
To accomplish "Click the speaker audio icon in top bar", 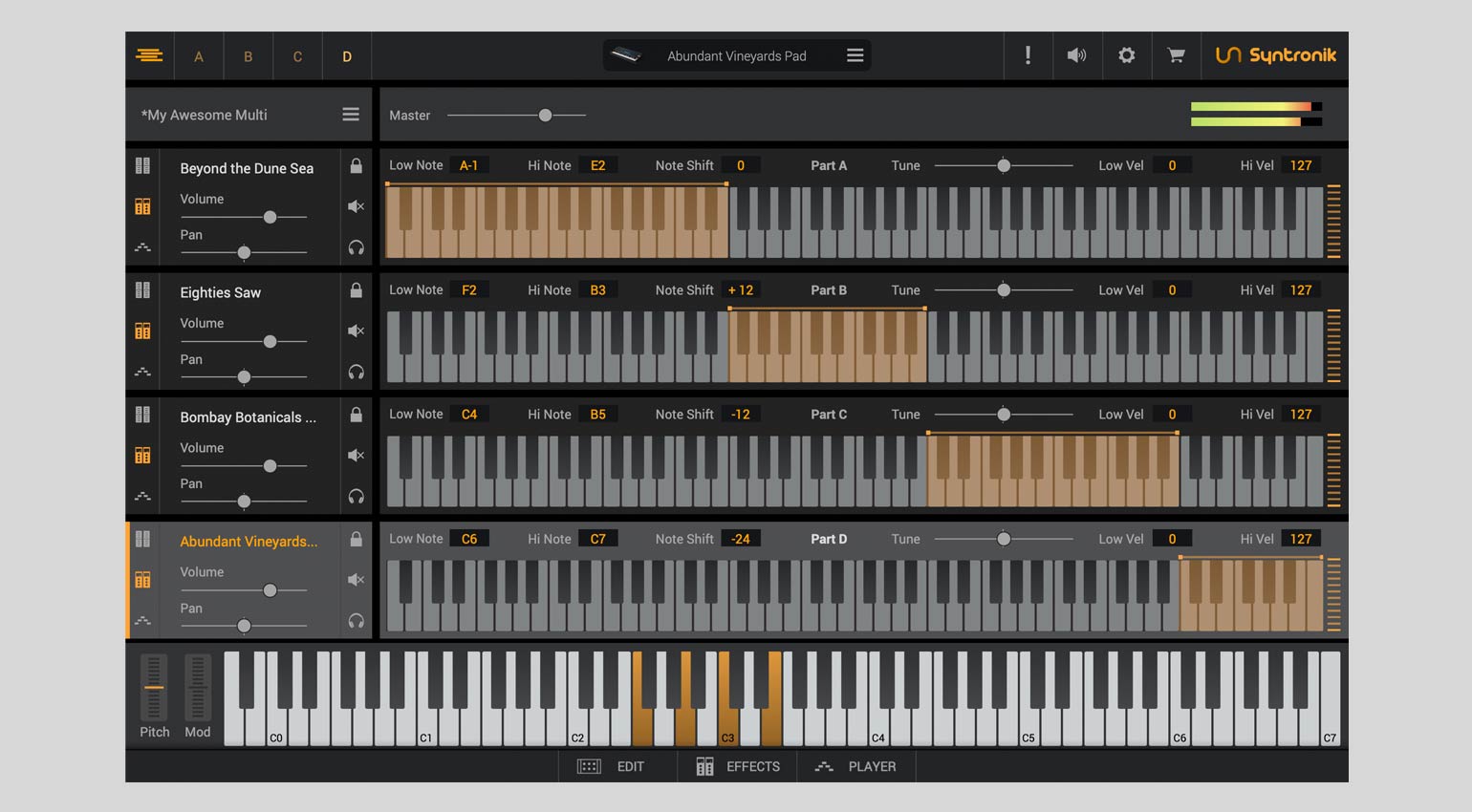I will pos(1076,55).
